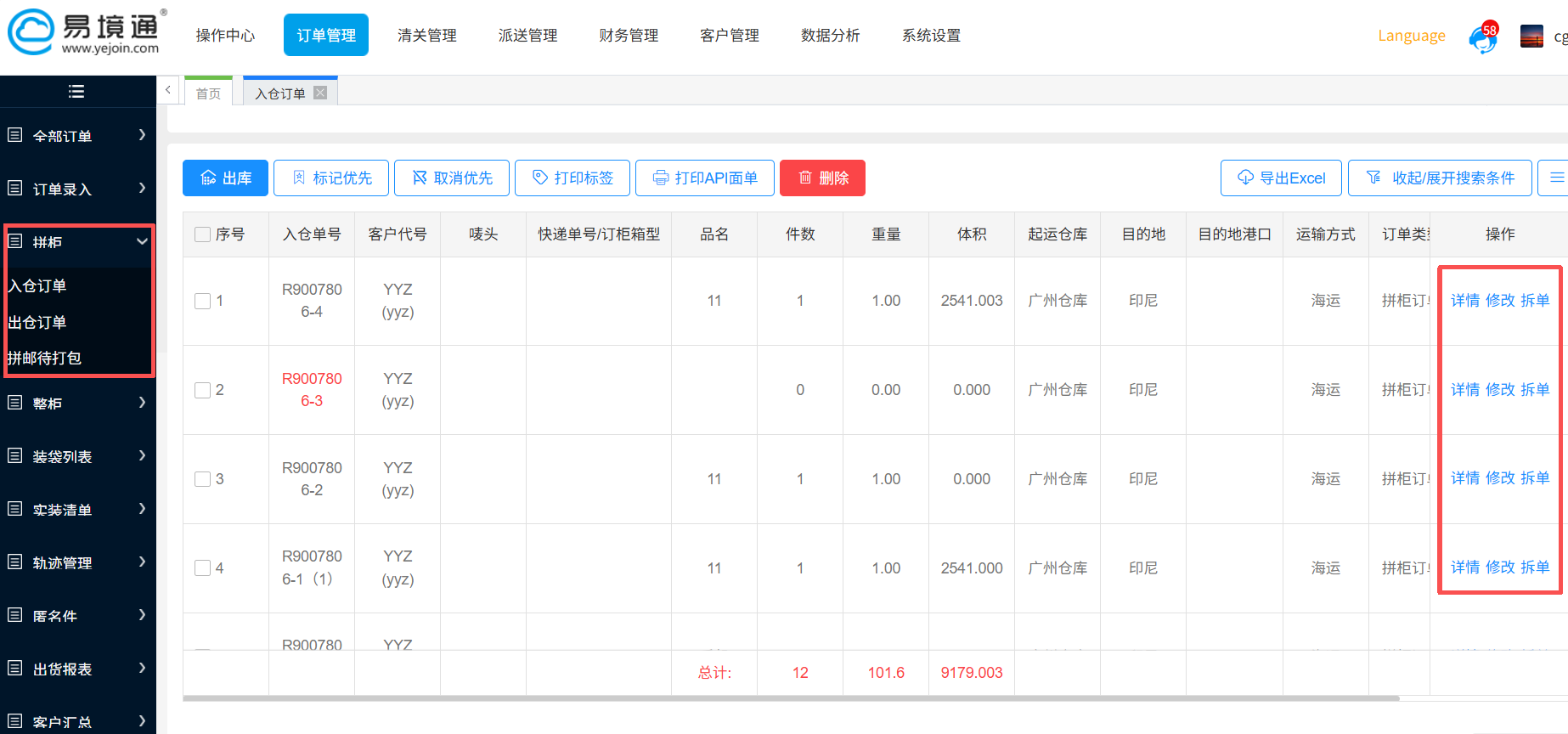This screenshot has width=1568, height=734.
Task: Click the 匿名件 sidebar list icon
Action: coord(15,615)
